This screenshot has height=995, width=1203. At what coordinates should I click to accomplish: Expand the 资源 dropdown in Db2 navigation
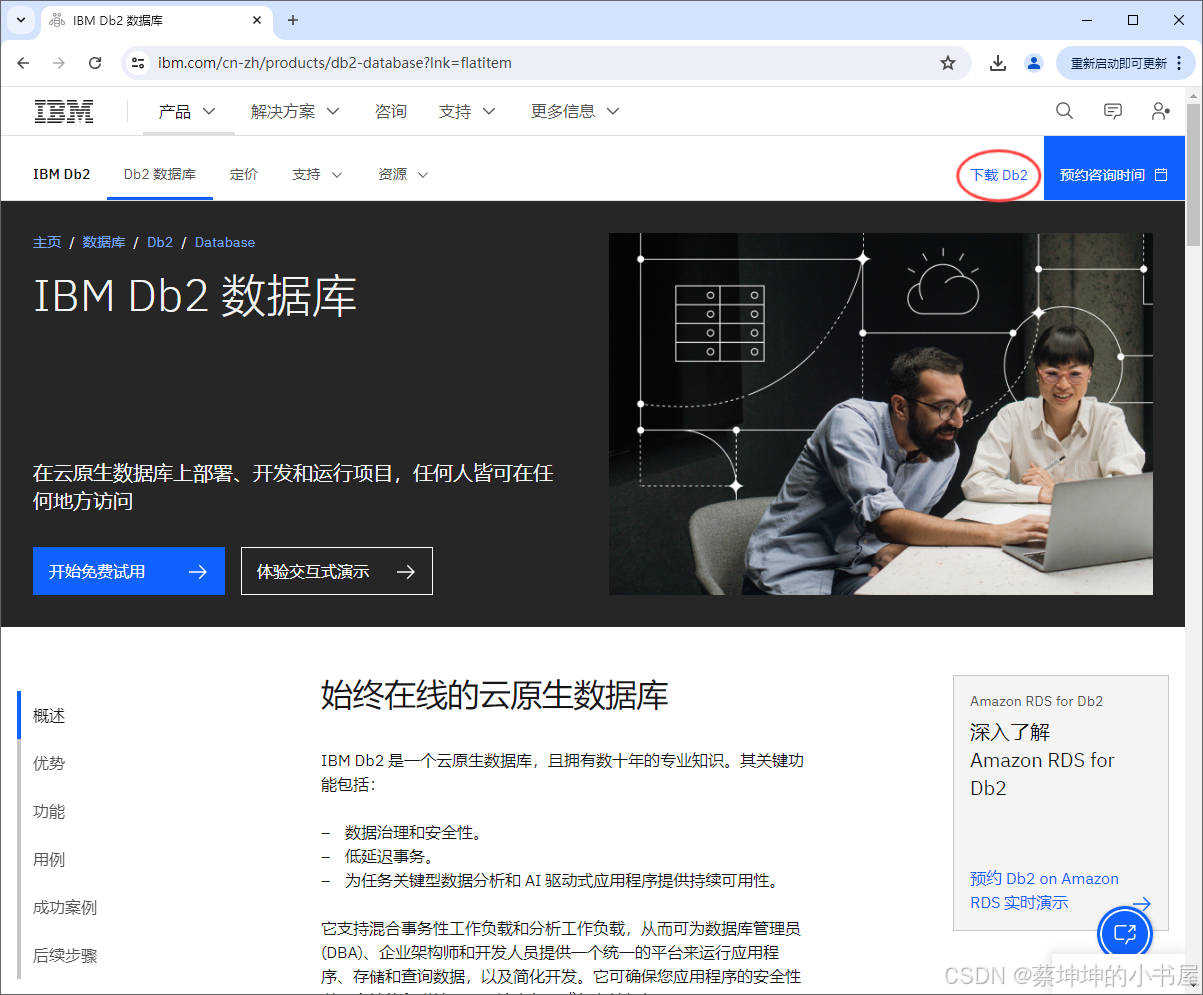(403, 174)
